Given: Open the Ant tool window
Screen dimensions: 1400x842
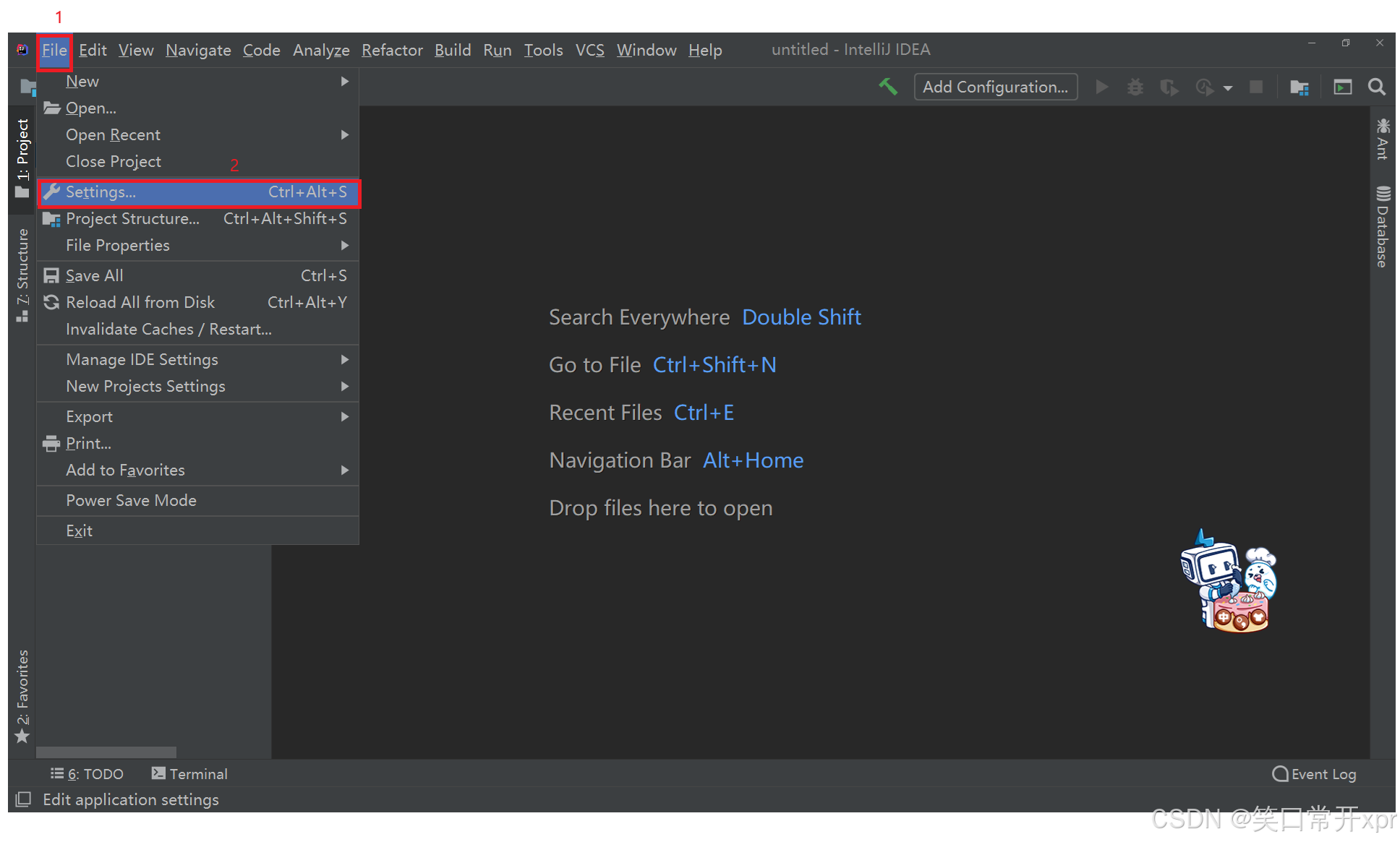Looking at the screenshot, I should [x=1383, y=139].
